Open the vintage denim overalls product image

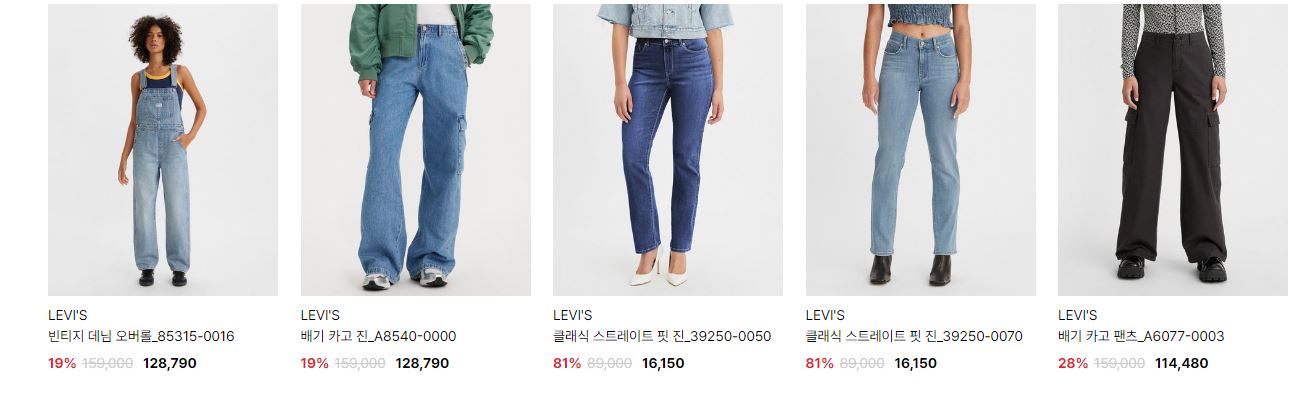click(163, 150)
